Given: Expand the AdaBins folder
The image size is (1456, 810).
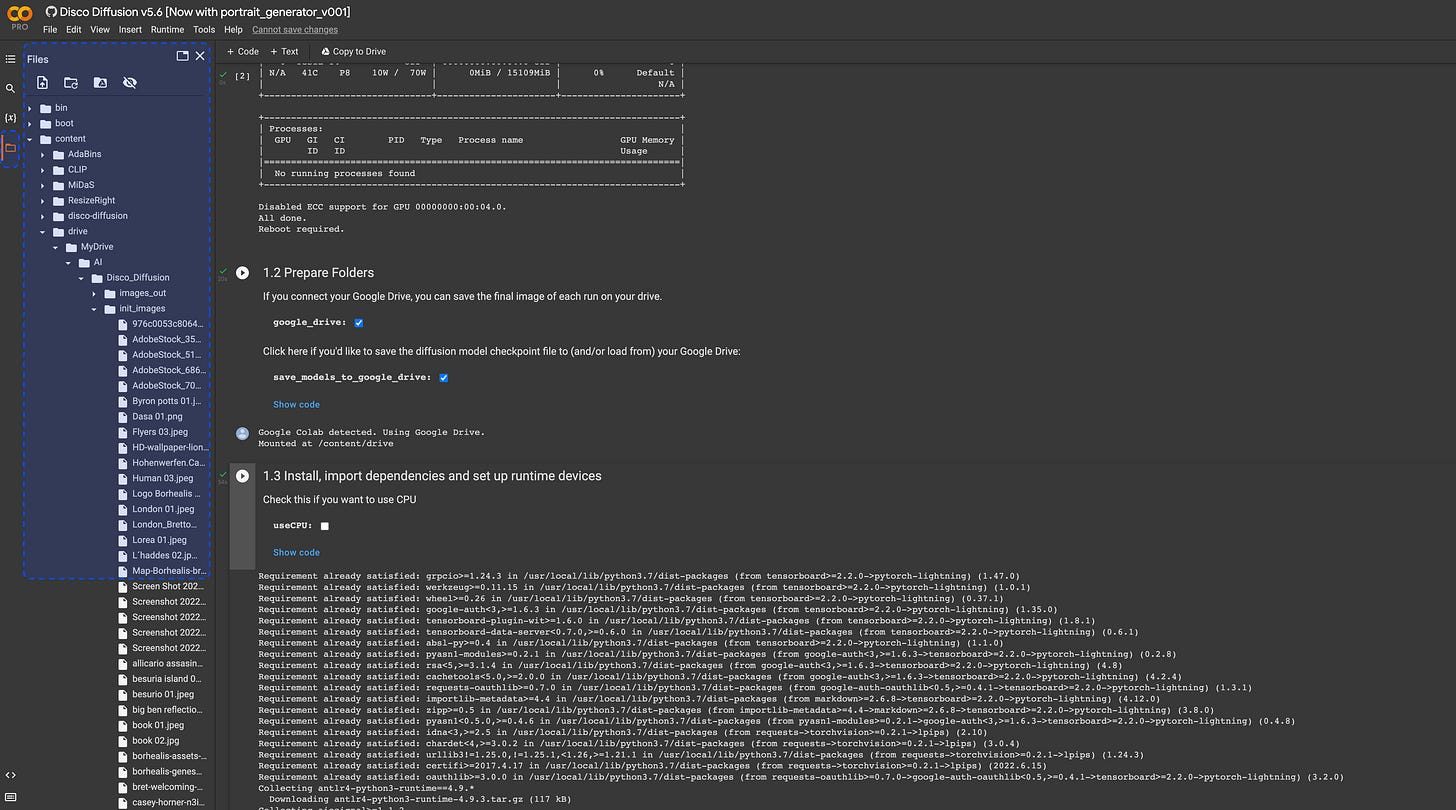Looking at the screenshot, I should pyautogui.click(x=43, y=154).
